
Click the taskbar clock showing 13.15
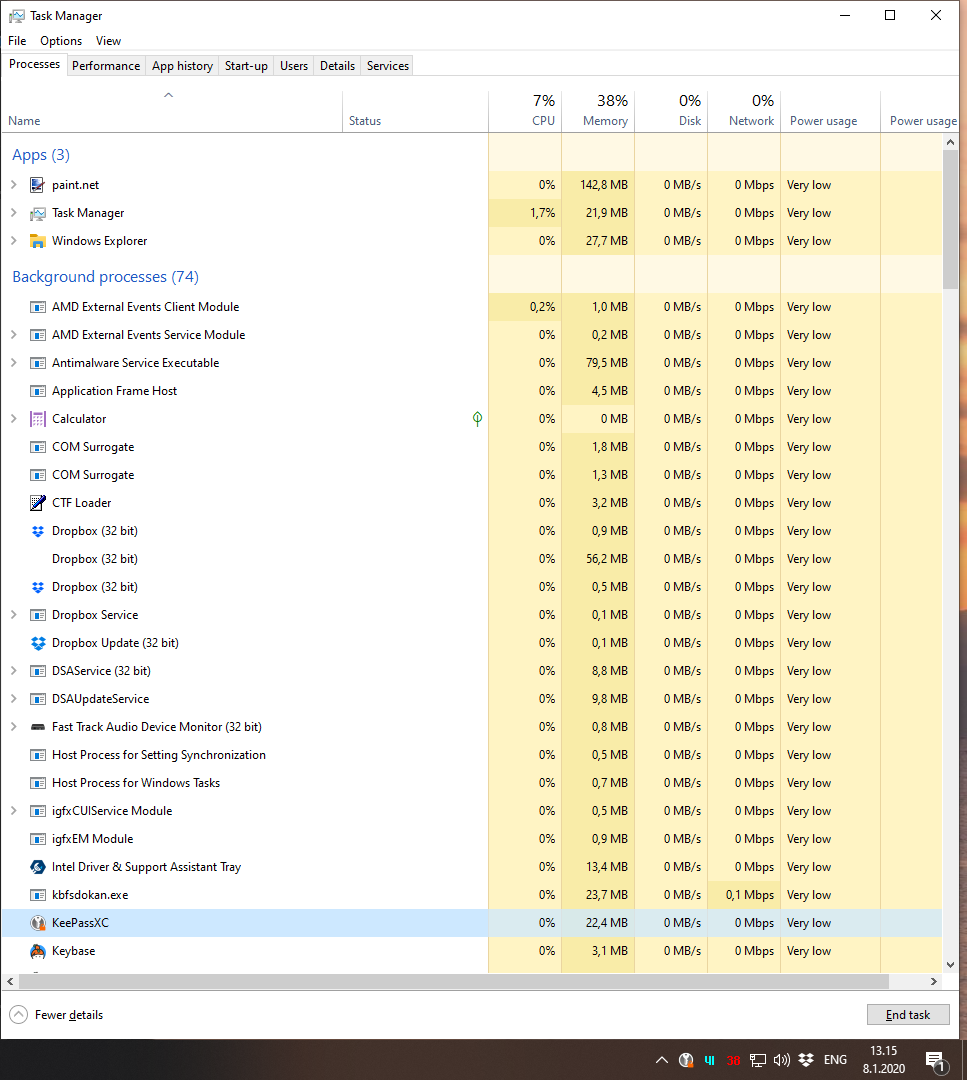point(884,1059)
